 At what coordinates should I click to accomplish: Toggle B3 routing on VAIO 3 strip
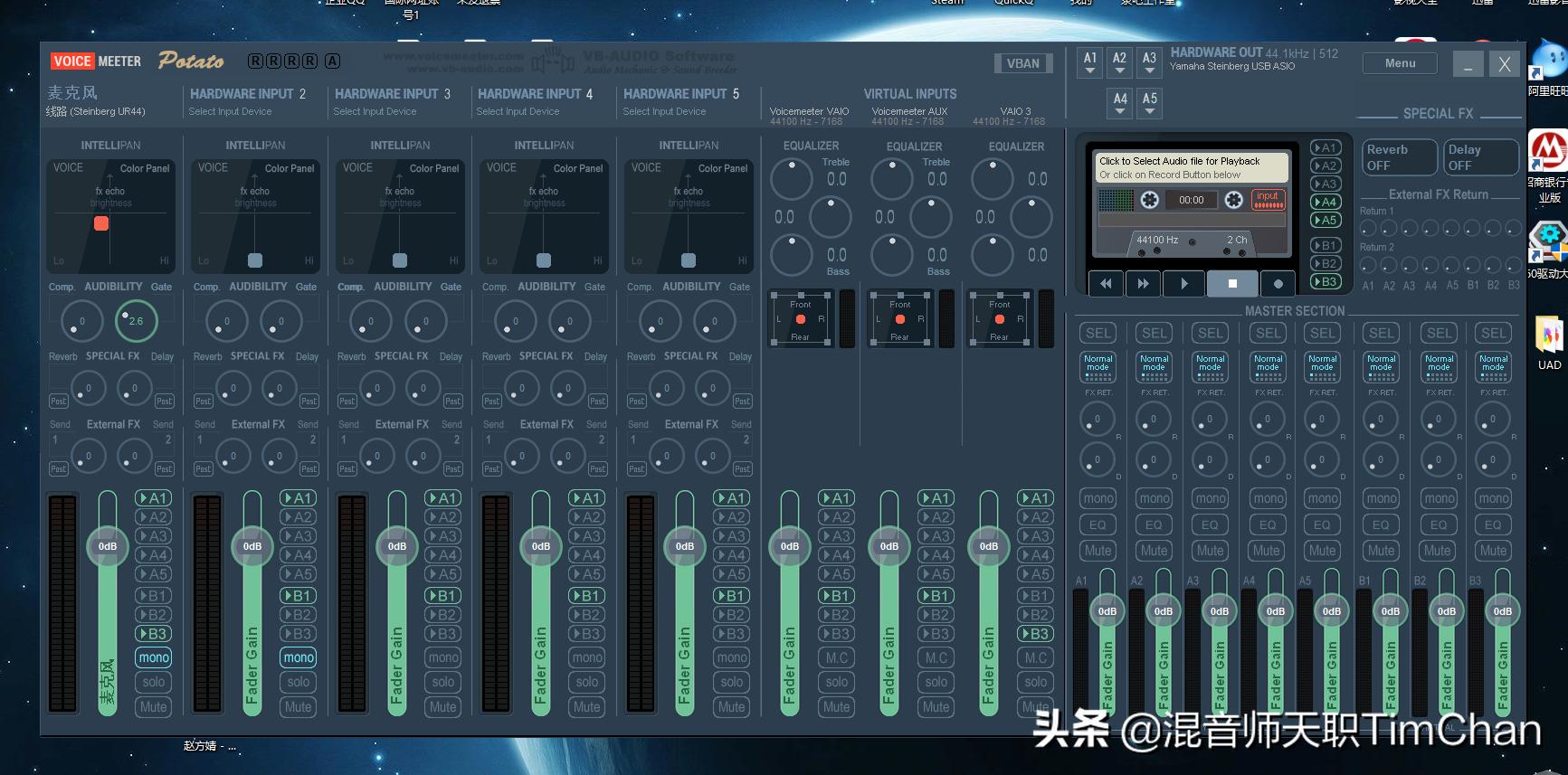tap(1035, 634)
